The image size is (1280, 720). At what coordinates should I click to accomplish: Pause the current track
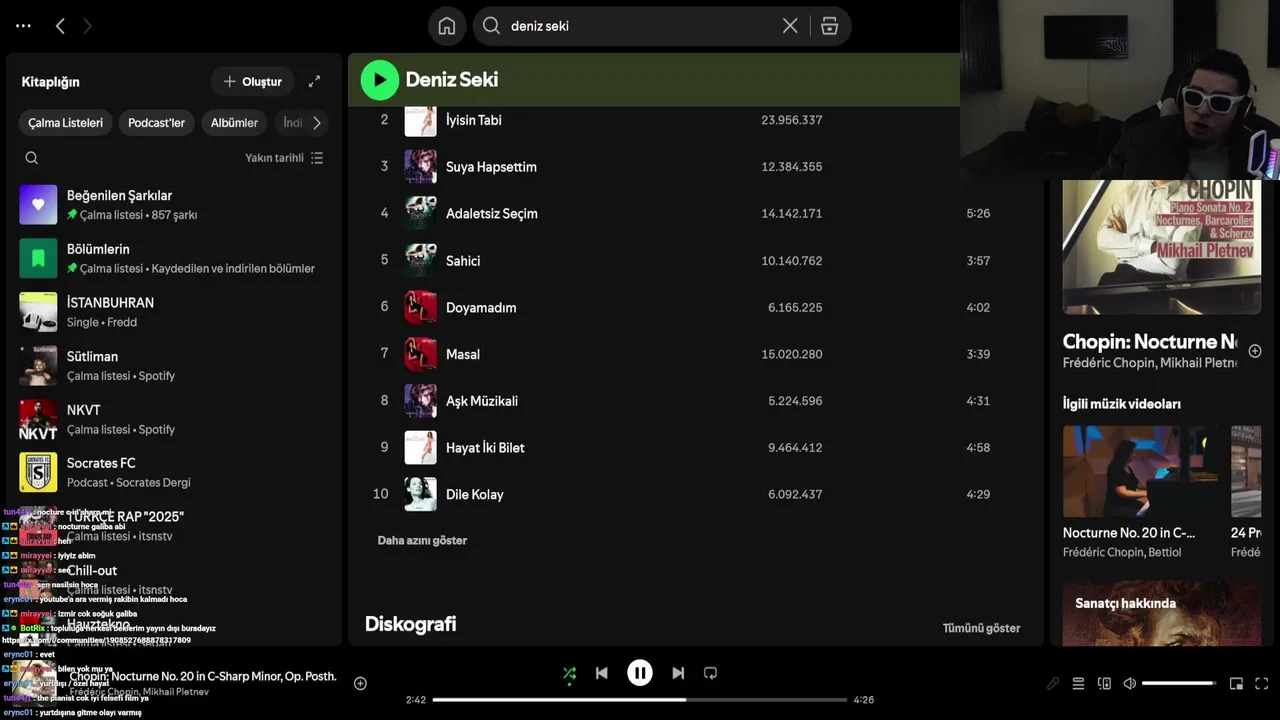click(x=640, y=673)
